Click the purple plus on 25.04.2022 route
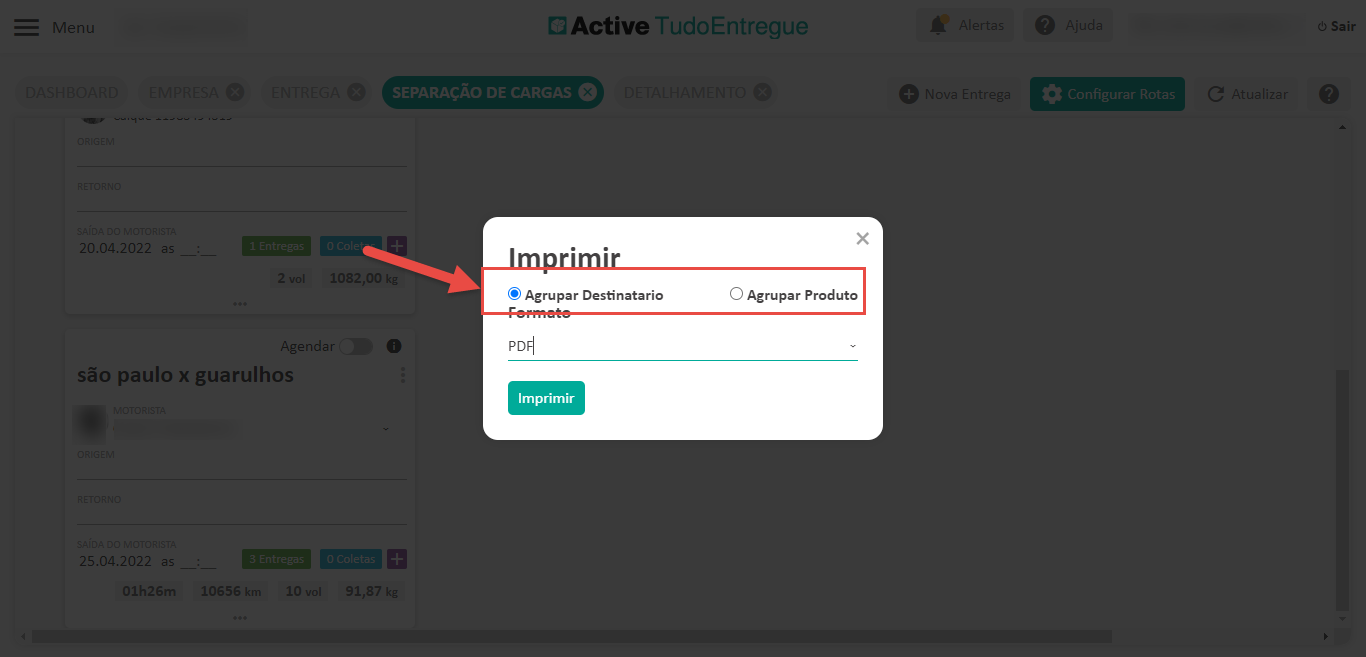Screen dimensions: 1366x657 pos(397,559)
